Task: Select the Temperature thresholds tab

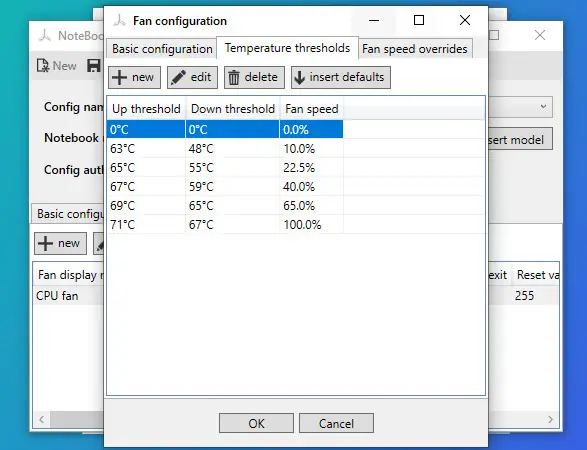Action: [x=288, y=48]
